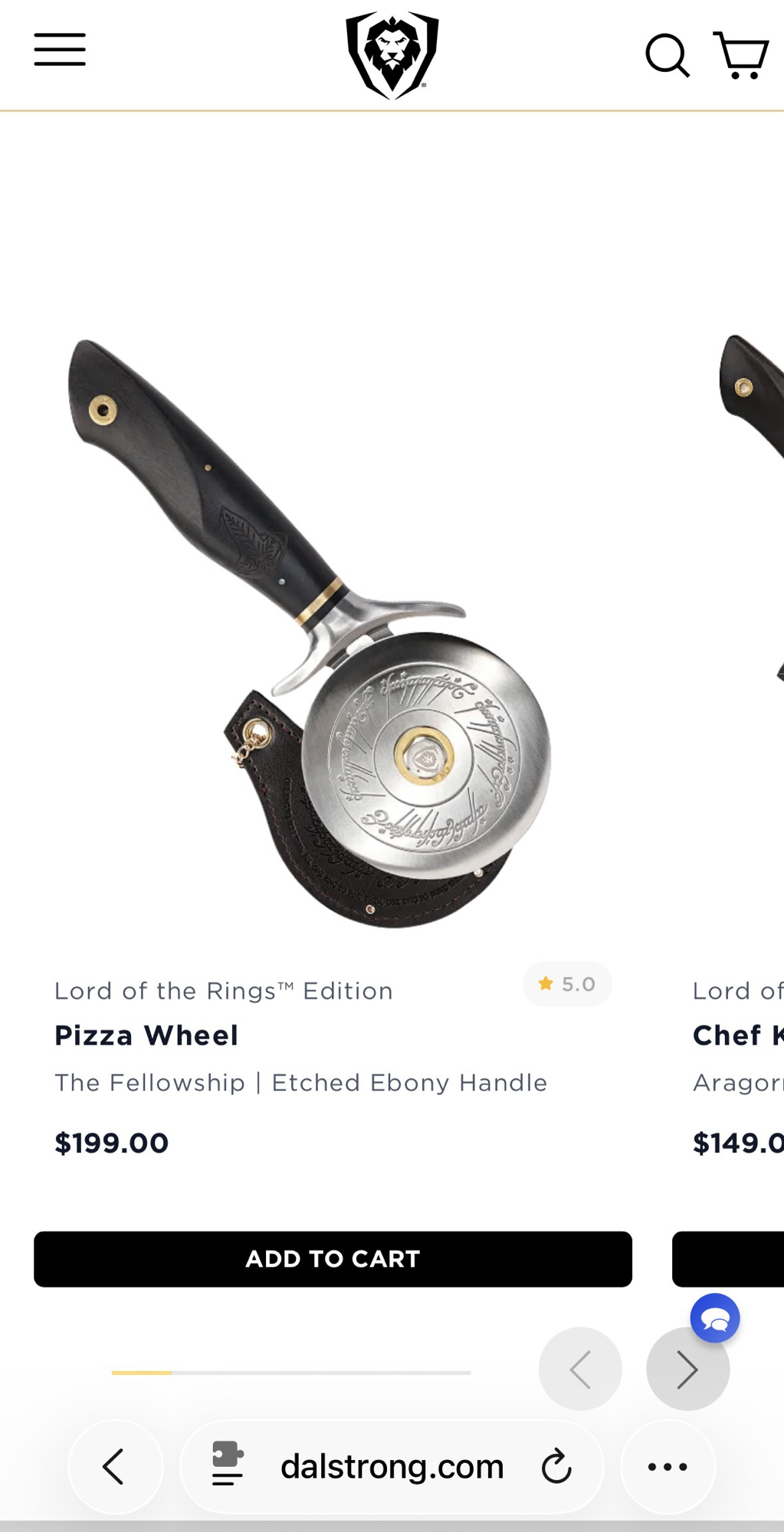Go back using browser back arrow
The height and width of the screenshot is (1532, 784).
click(115, 1467)
